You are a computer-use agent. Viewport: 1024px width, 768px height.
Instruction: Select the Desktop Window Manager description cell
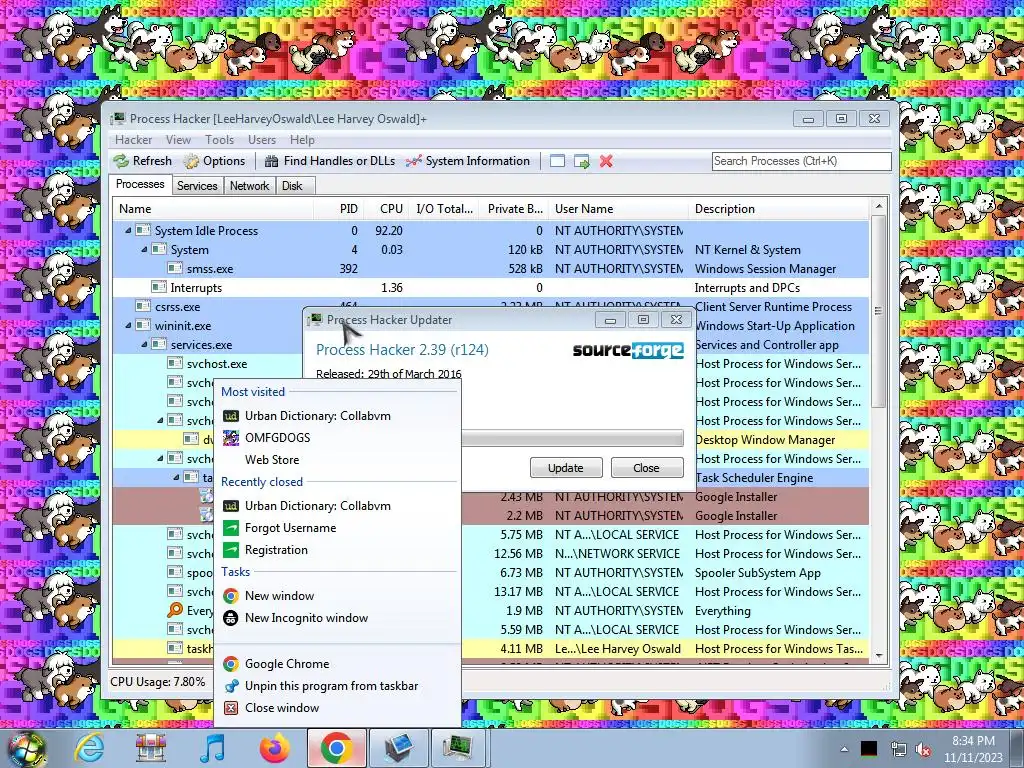(765, 440)
